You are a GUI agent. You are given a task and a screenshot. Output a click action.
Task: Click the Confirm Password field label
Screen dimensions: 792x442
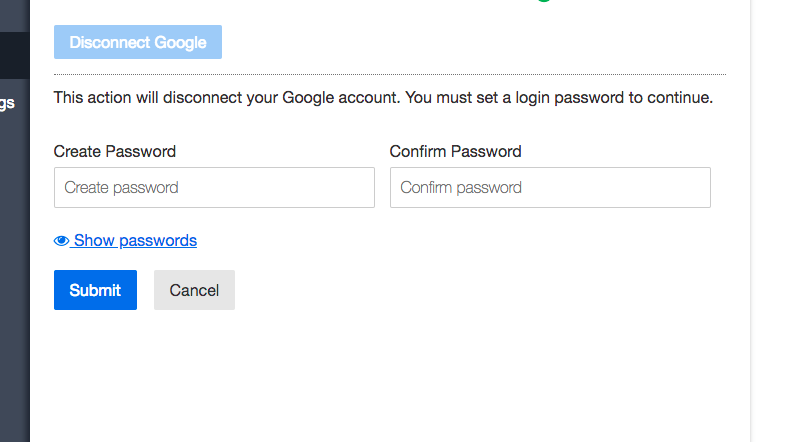click(x=455, y=152)
